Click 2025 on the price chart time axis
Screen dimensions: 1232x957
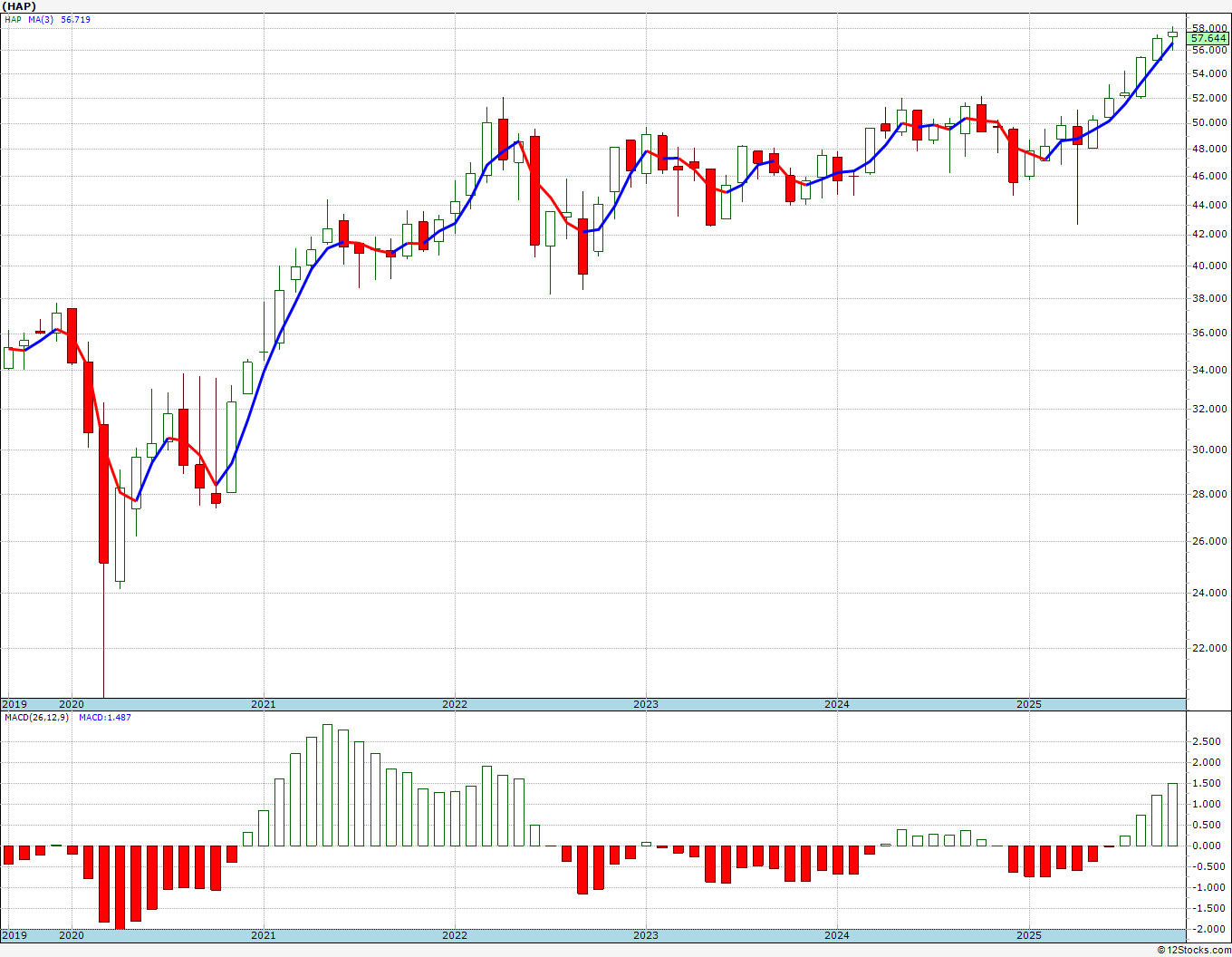pos(1029,704)
